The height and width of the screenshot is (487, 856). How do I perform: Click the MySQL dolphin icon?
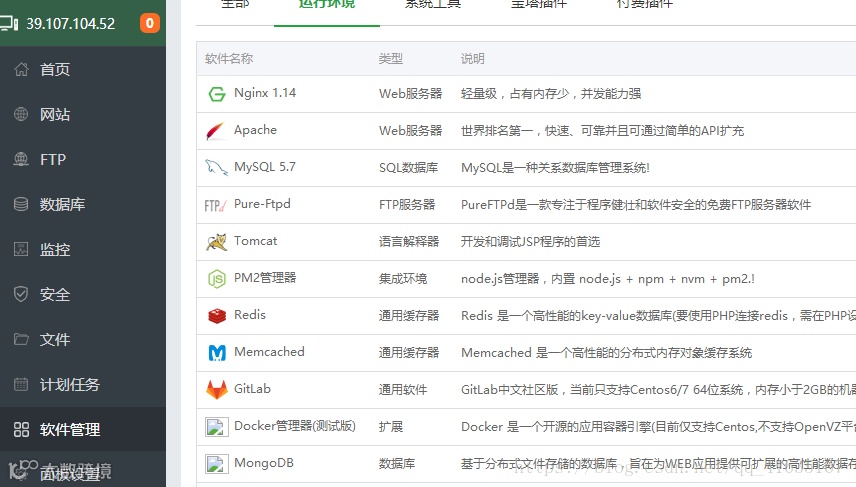(216, 167)
